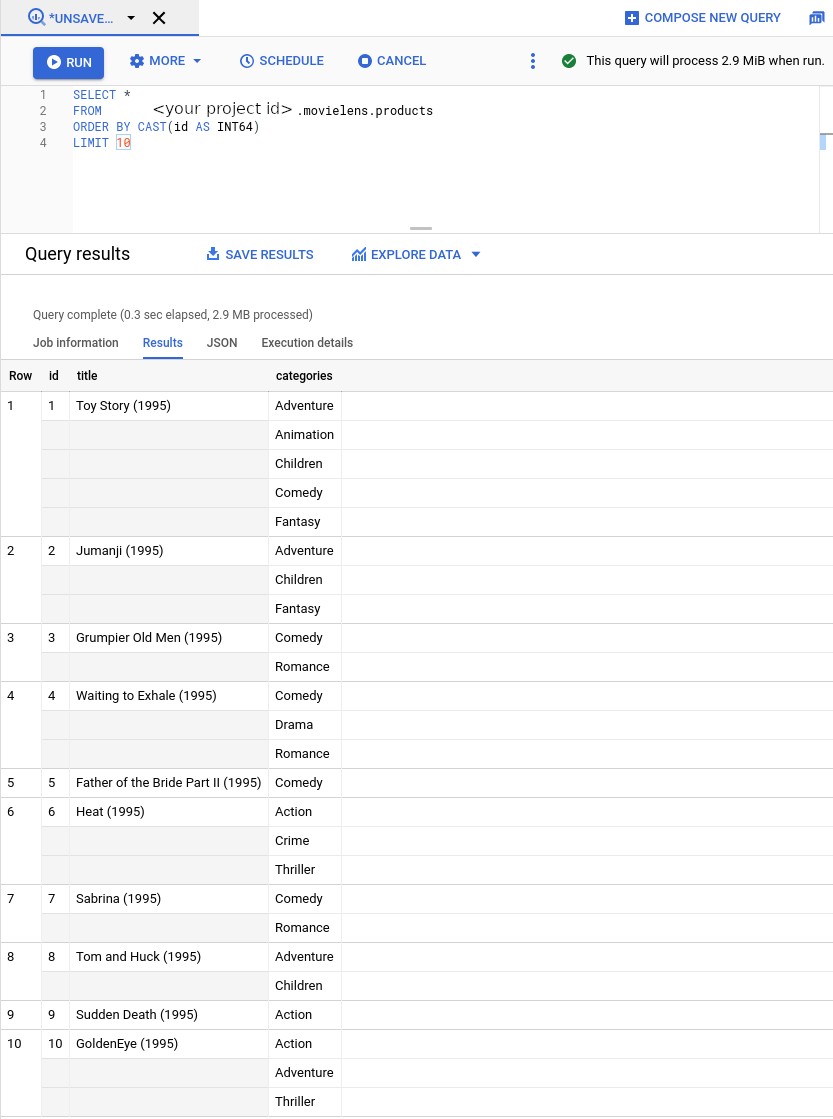This screenshot has width=833, height=1119.
Task: Click the clock icon beside SCHEDULE
Action: coord(245,61)
